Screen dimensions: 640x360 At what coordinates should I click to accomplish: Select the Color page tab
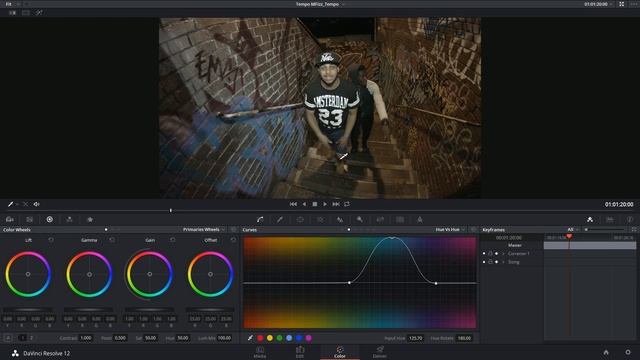coord(340,352)
